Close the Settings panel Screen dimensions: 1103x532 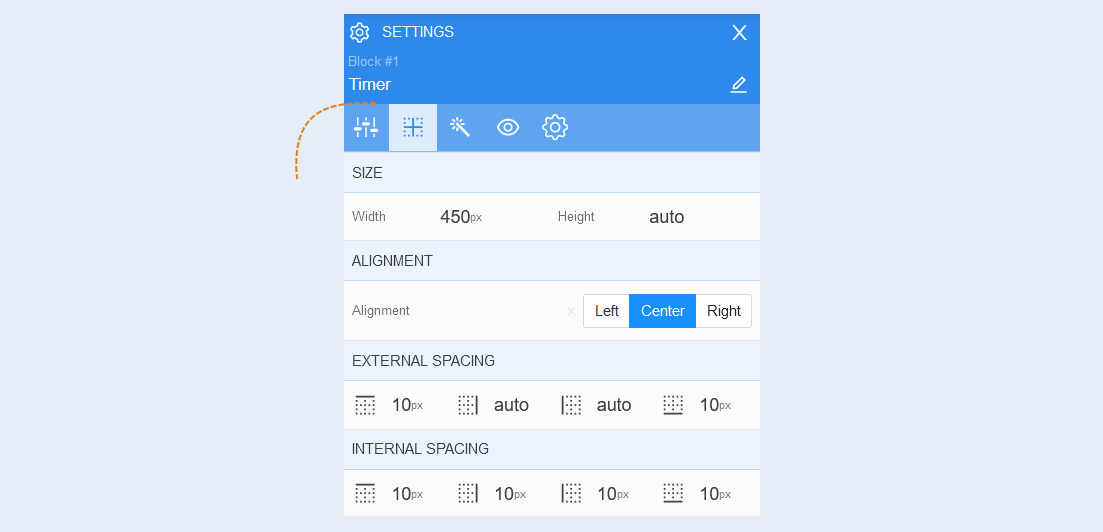point(739,32)
